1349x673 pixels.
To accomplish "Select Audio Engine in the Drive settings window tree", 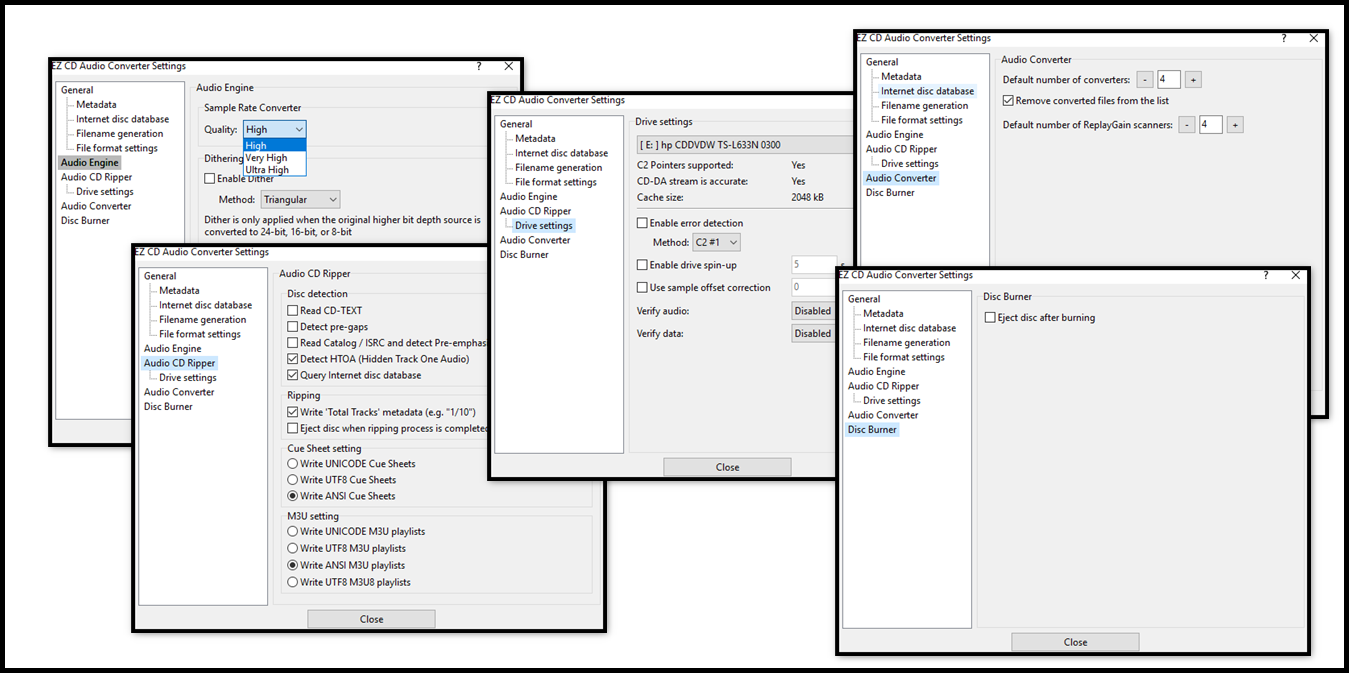I will [529, 197].
